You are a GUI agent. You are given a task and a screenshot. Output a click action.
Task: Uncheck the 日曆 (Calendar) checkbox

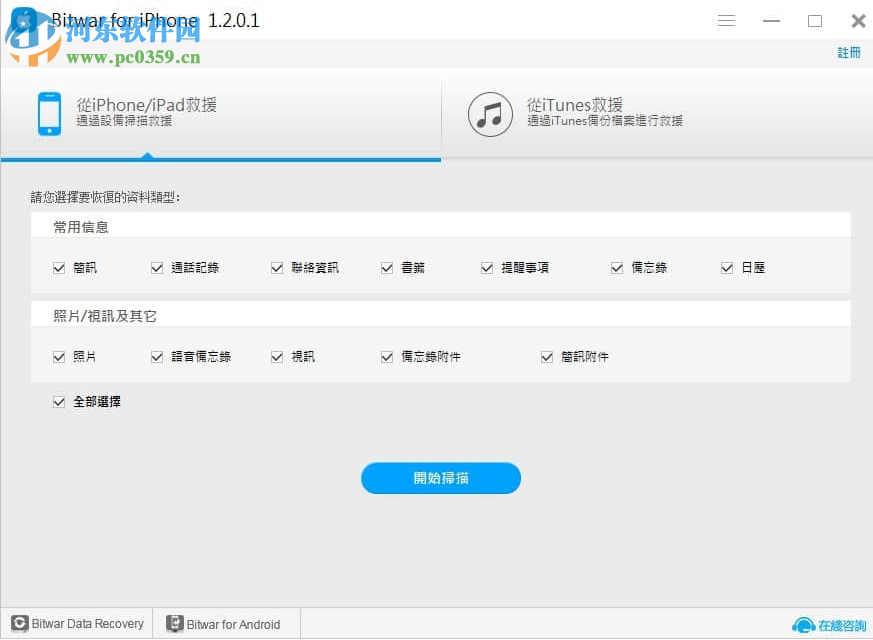click(727, 267)
